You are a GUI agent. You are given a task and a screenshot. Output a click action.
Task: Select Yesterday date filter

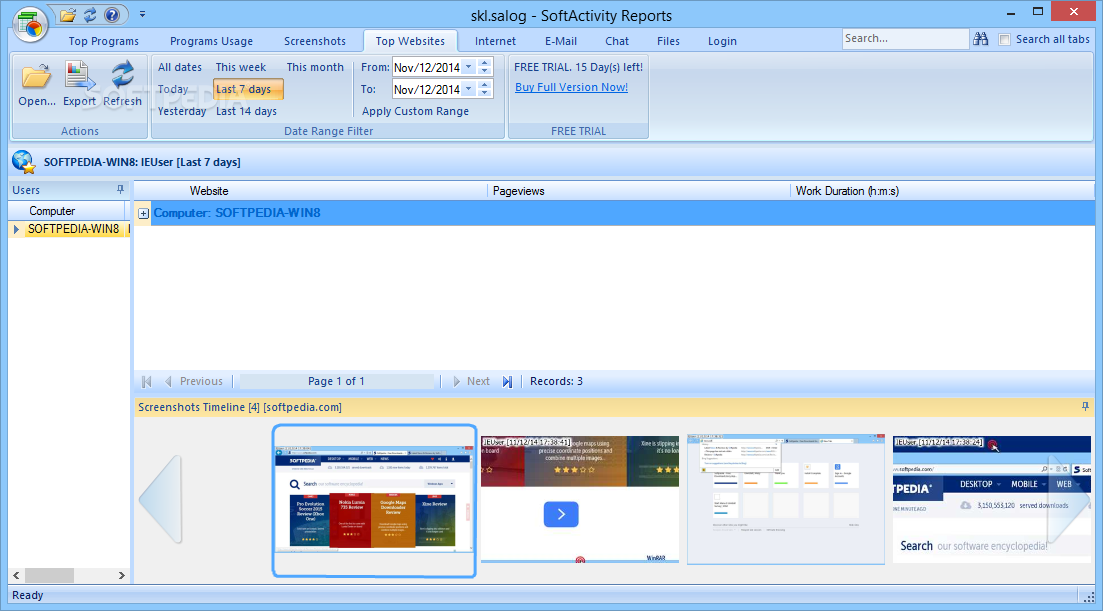click(181, 111)
